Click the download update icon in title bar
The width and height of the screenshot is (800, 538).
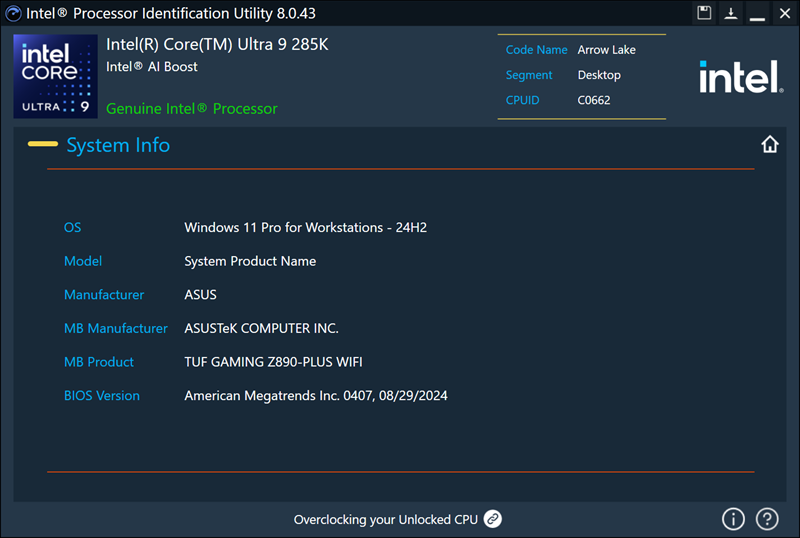coord(731,13)
